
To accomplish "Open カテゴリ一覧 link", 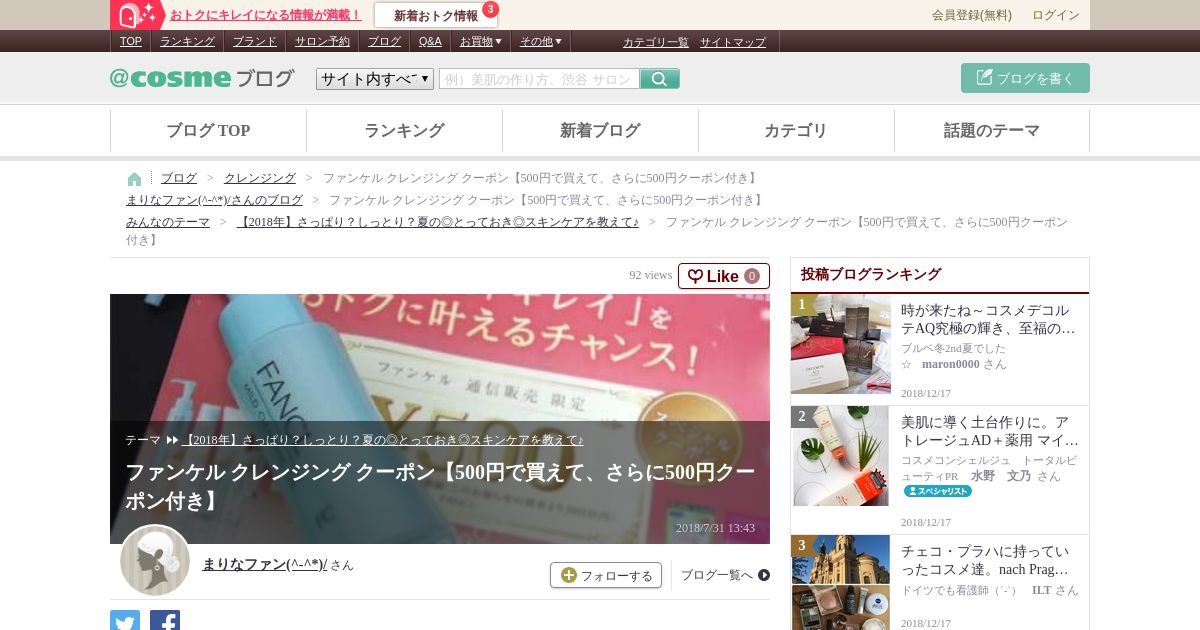I will (656, 42).
